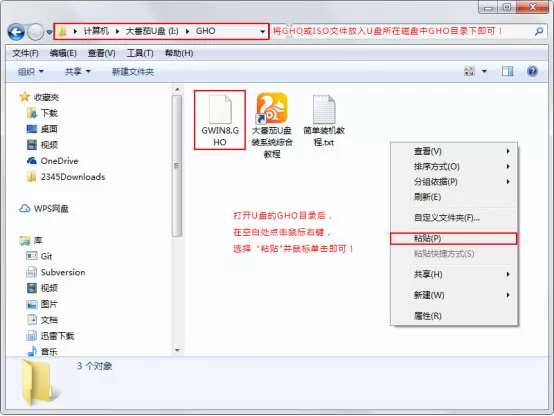This screenshot has width=554, height=416.
Task: Open Subversion library in sidebar
Action: click(56, 272)
